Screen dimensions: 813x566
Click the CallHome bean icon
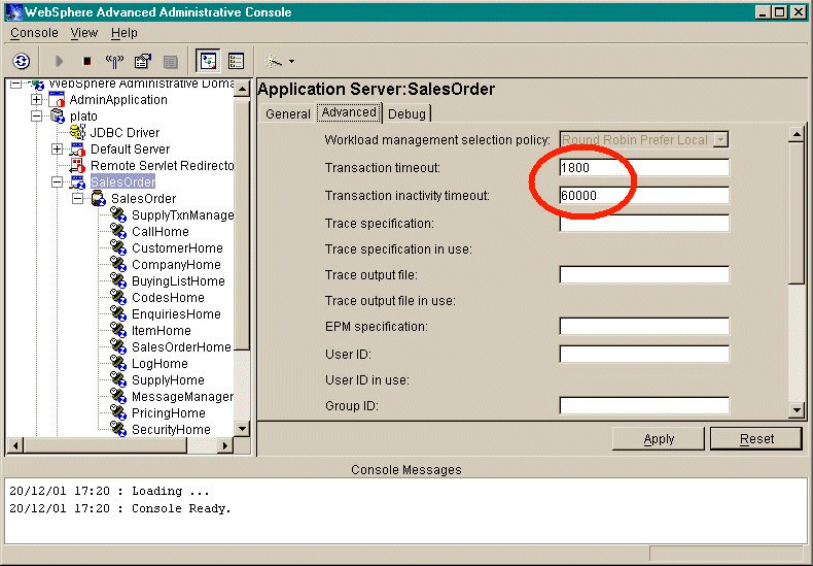click(x=118, y=231)
